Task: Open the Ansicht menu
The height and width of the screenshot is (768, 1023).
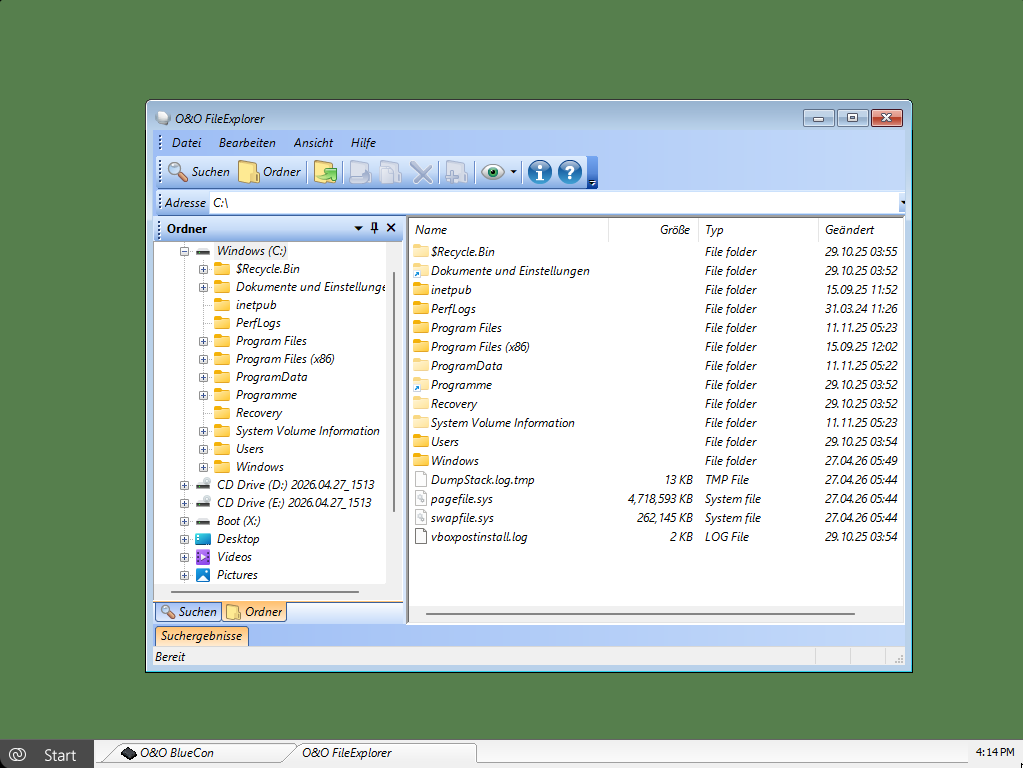Action: pyautogui.click(x=313, y=143)
